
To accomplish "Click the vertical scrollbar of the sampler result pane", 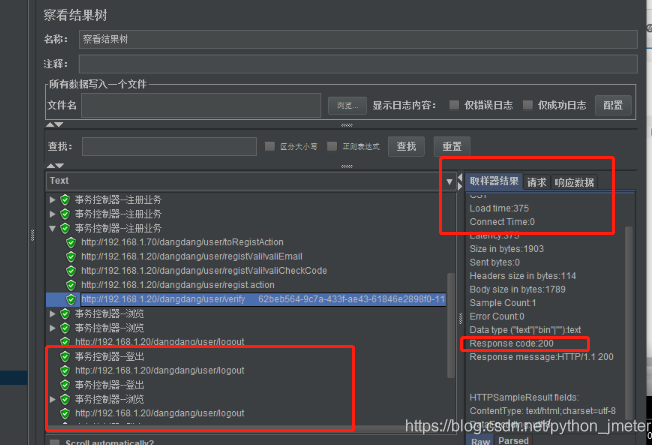I will [628, 321].
